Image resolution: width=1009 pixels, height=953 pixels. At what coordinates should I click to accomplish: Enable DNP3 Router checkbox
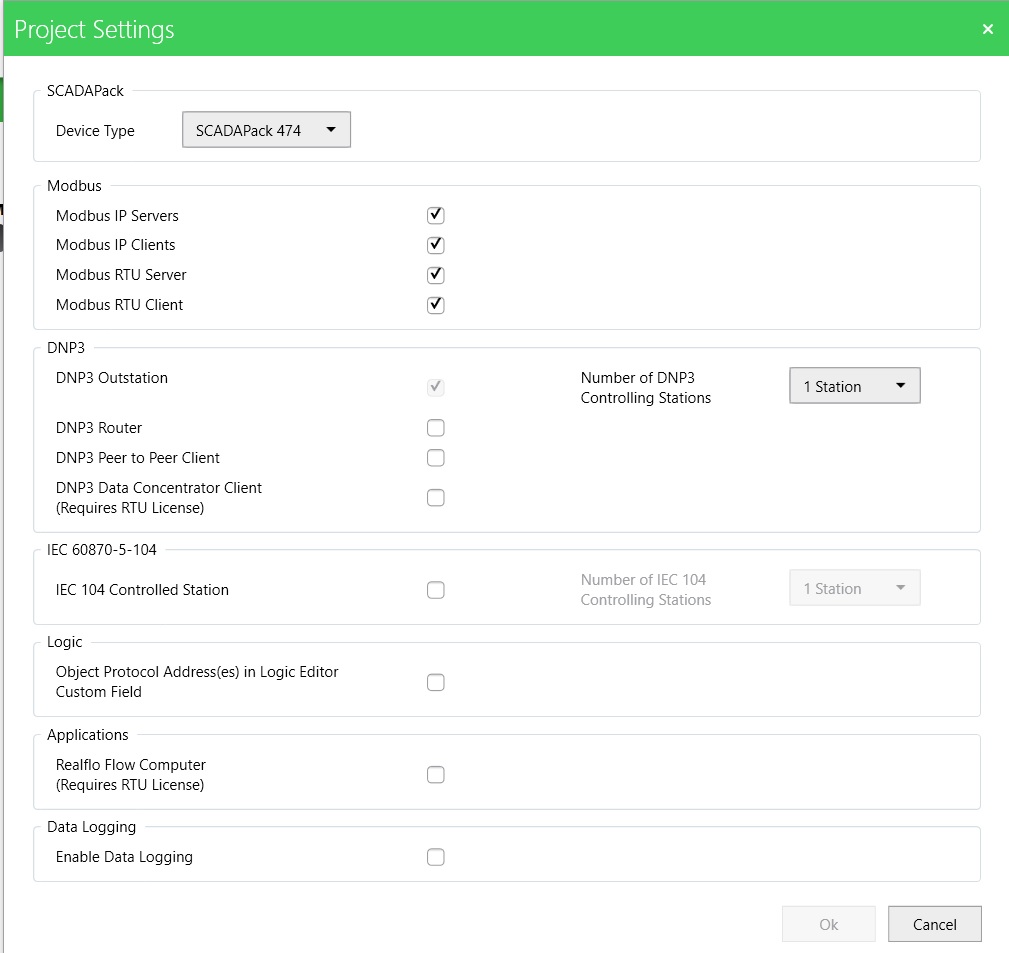pos(436,428)
